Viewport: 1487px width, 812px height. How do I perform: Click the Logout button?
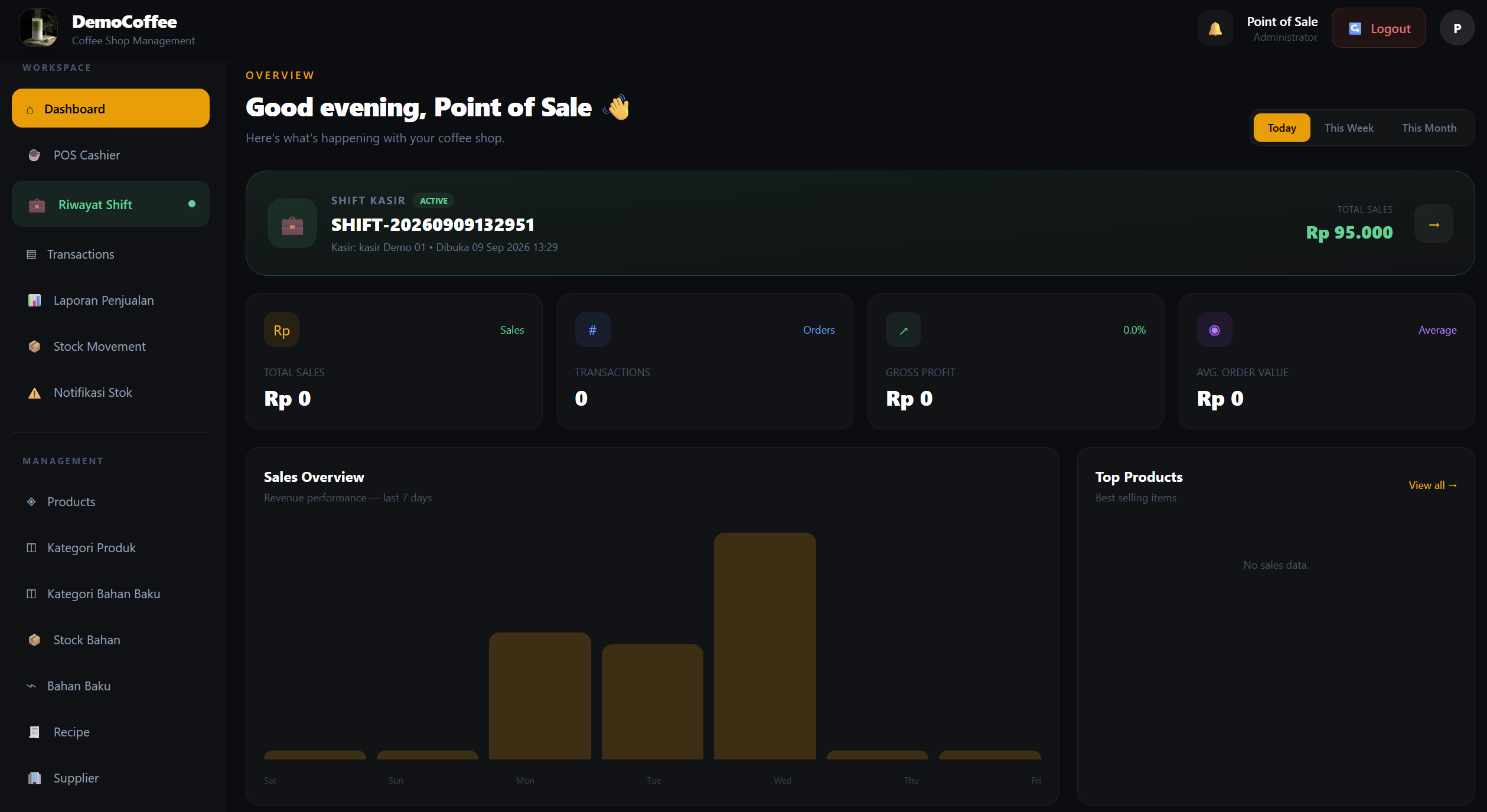pyautogui.click(x=1378, y=28)
